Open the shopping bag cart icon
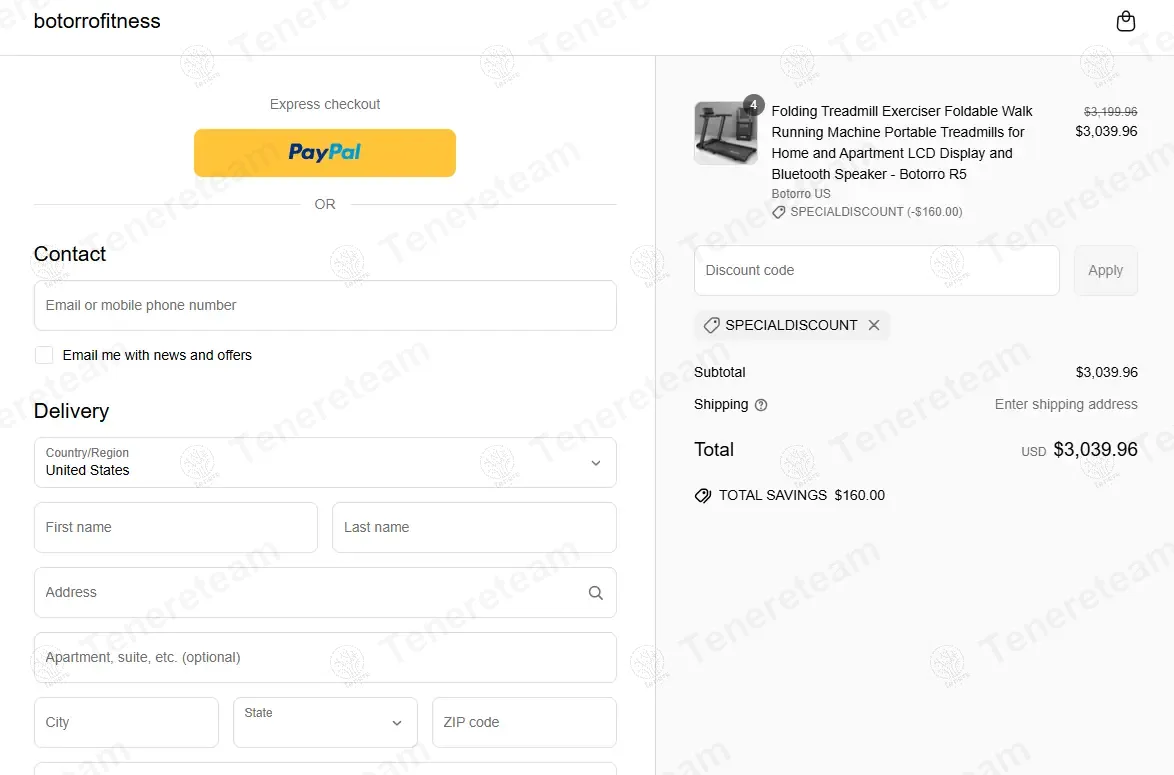This screenshot has width=1174, height=775. click(1125, 21)
